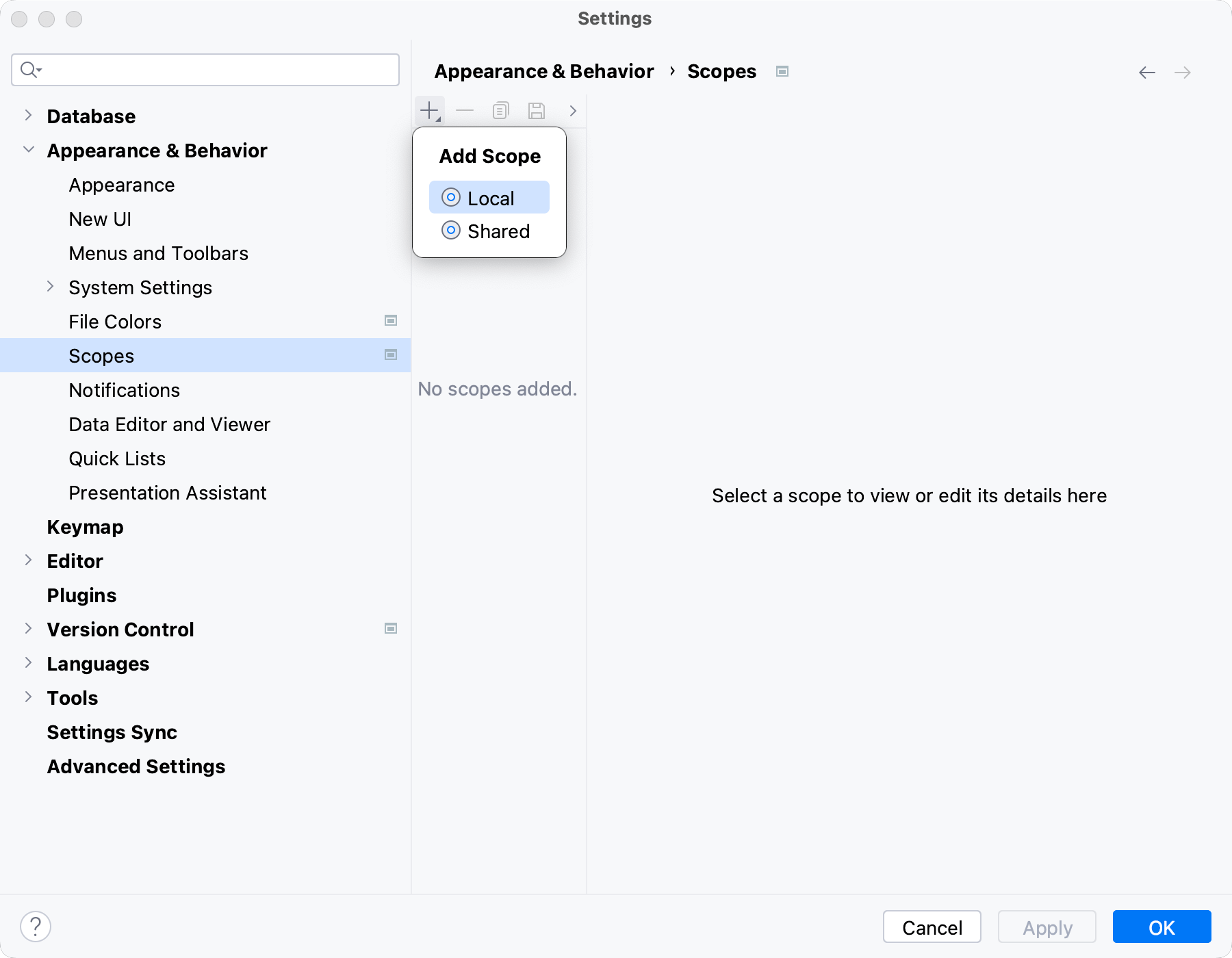Screen dimensions: 1232x958
Task: Click the Copy scope icon
Action: click(x=500, y=110)
